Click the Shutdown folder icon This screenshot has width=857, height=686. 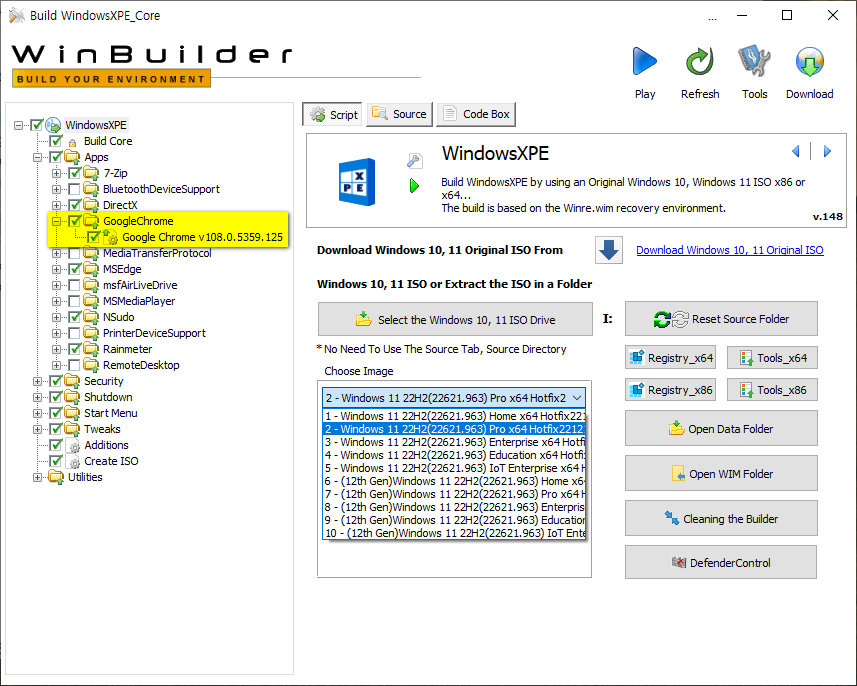click(x=72, y=397)
